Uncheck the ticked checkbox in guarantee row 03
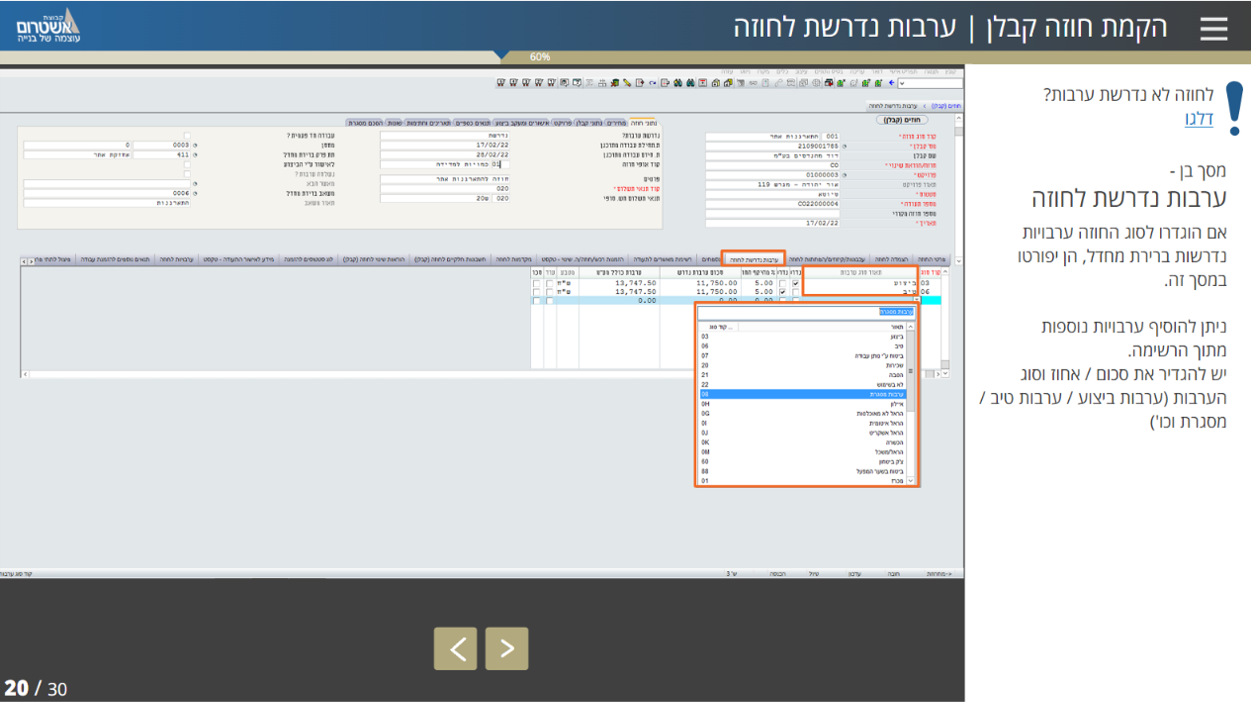This screenshot has height=702, width=1251. tap(796, 283)
